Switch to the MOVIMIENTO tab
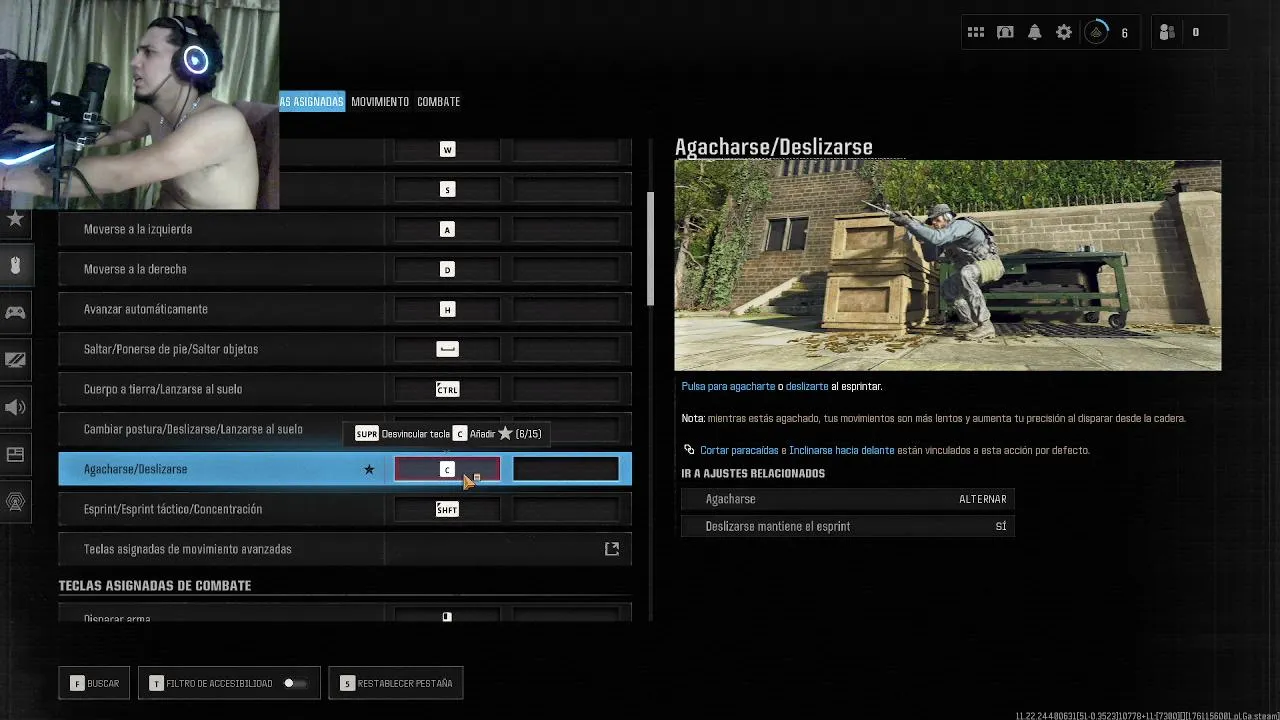 point(380,102)
